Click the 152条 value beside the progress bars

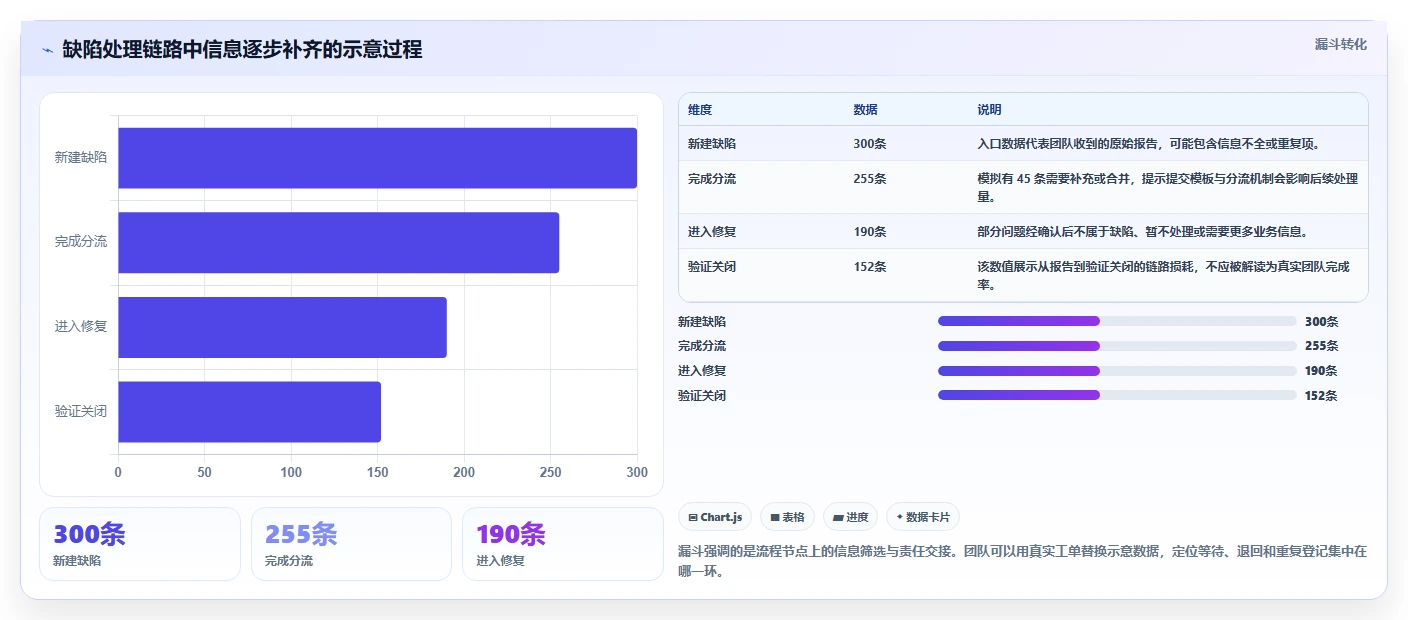pyautogui.click(x=1321, y=395)
